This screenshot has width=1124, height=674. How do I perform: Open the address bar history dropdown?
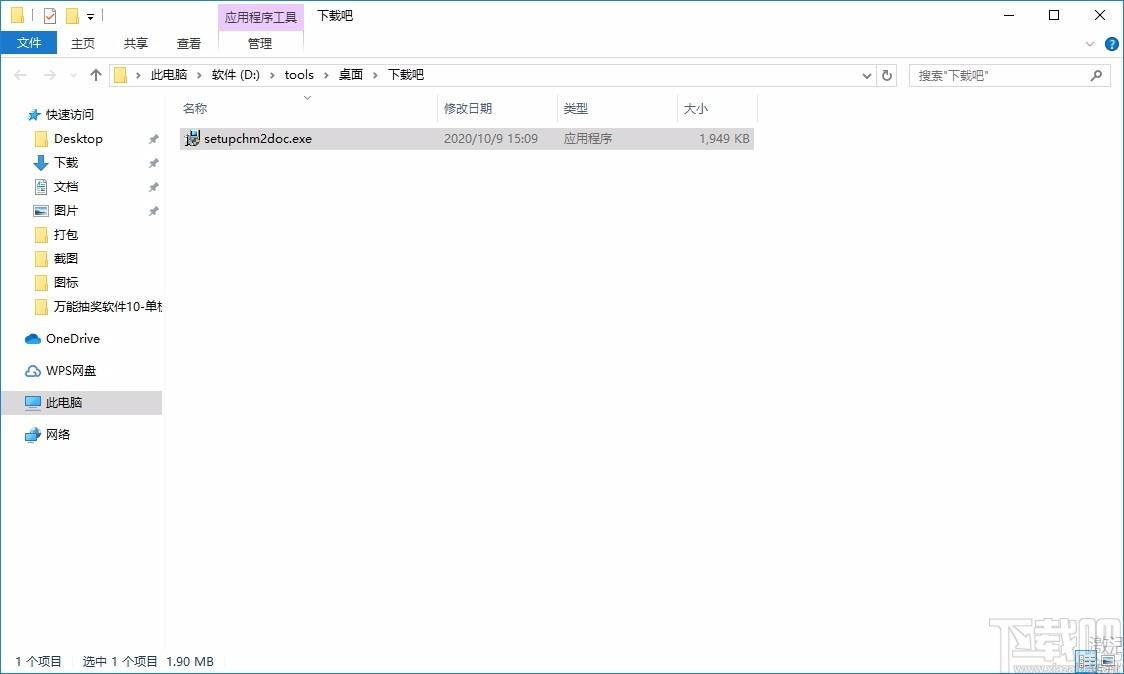(867, 75)
